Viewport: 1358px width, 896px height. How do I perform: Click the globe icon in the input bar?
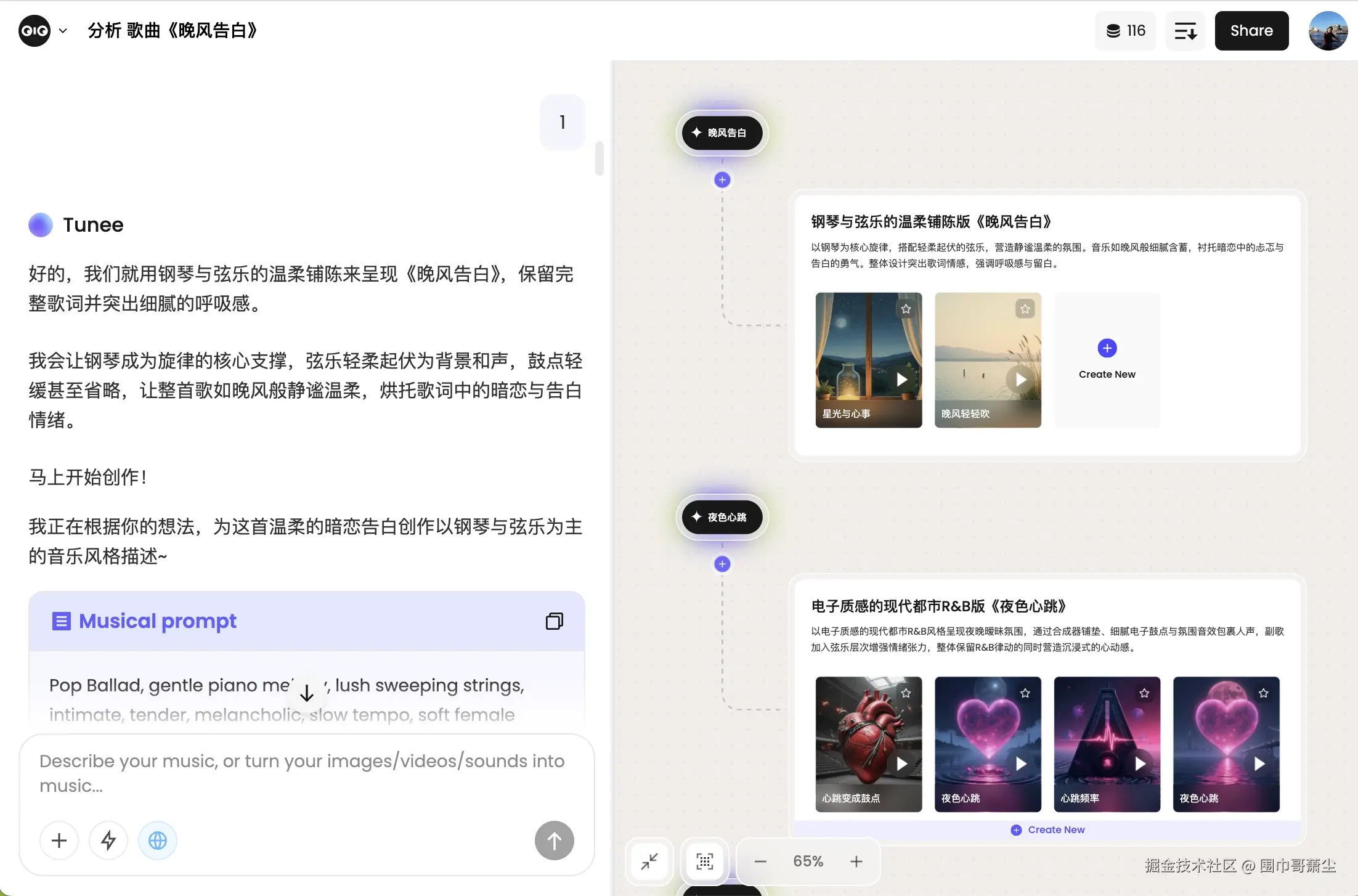157,840
